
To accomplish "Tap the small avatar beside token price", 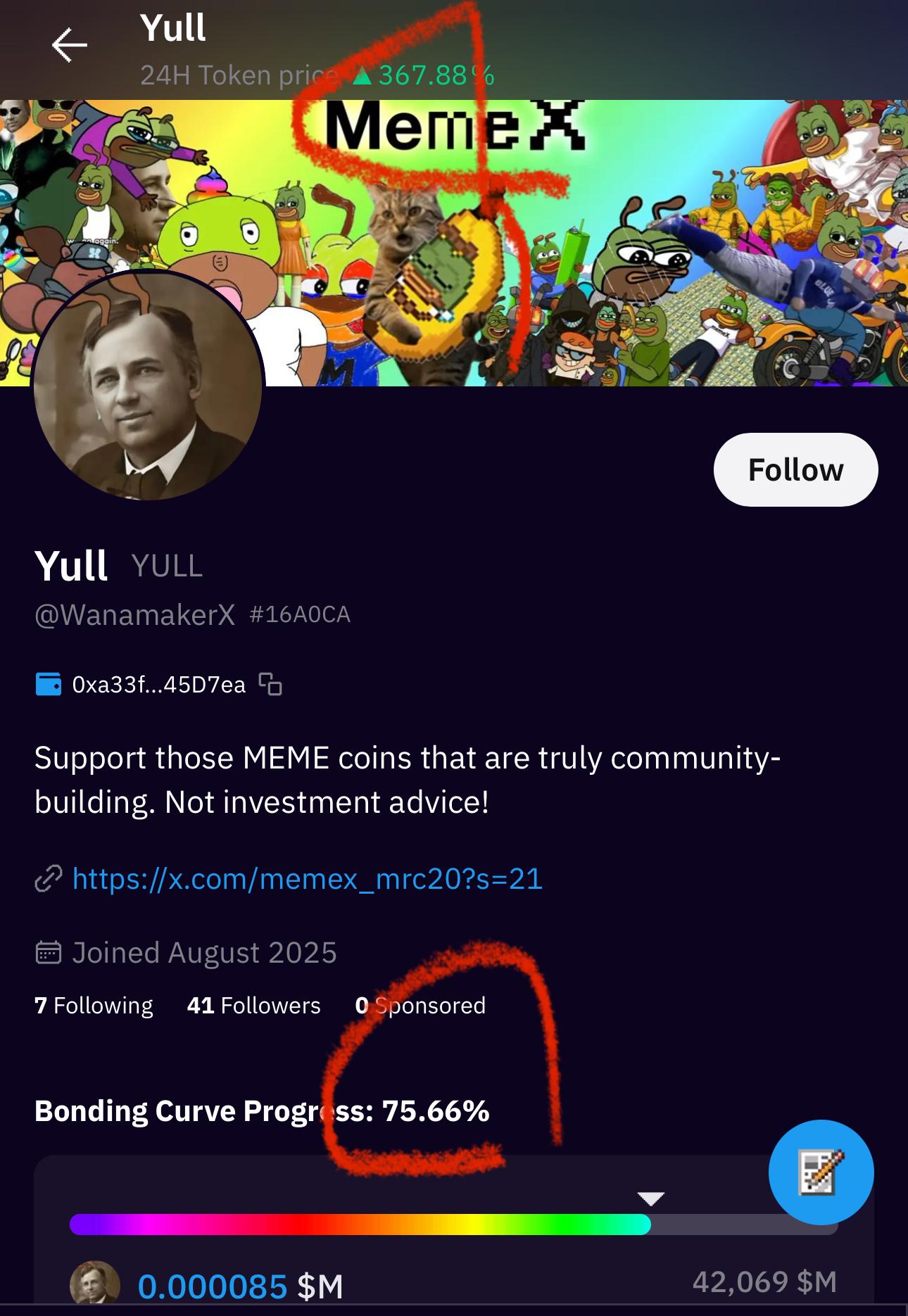I will point(94,1284).
